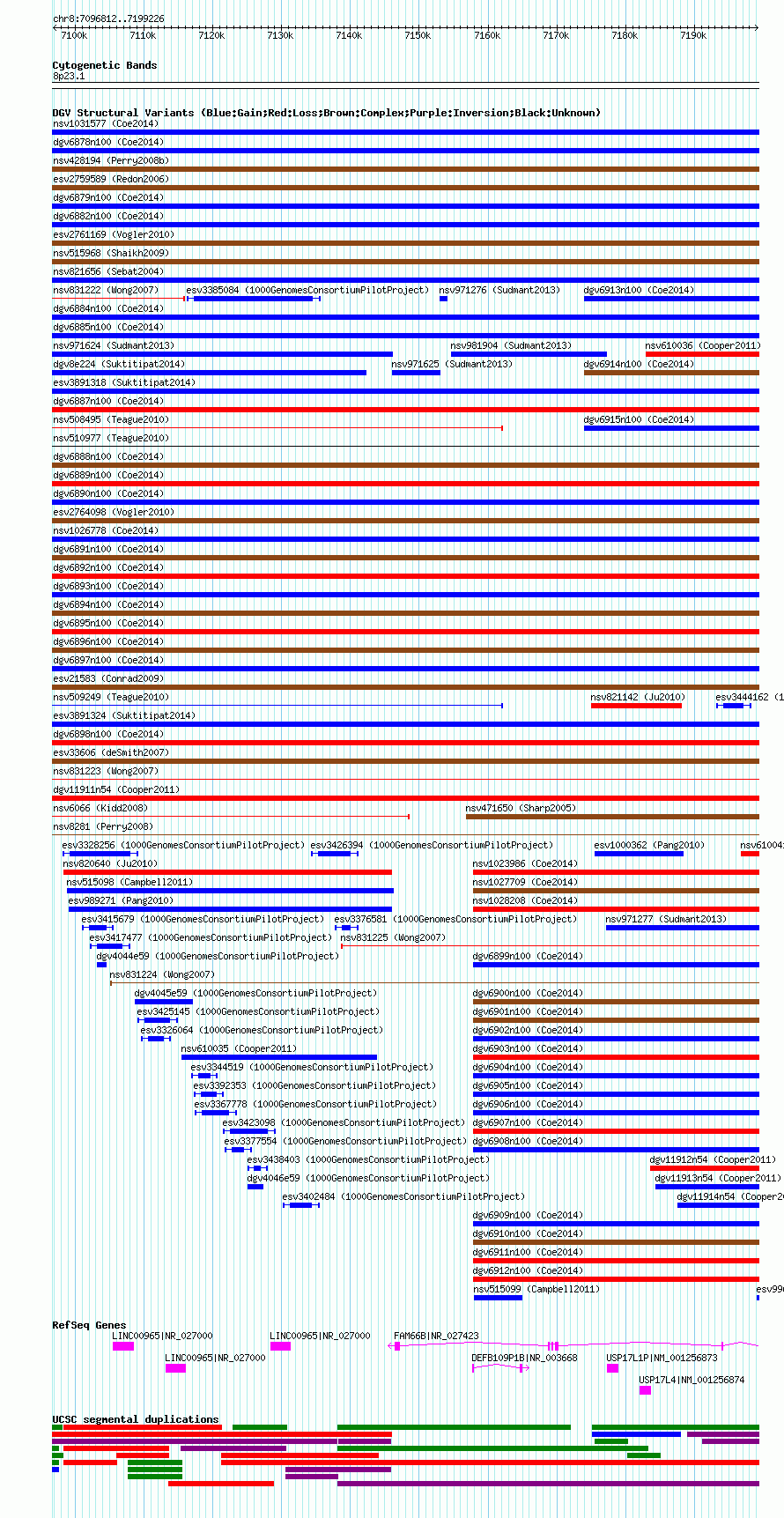Select the 8p23.1 band label

pyautogui.click(x=69, y=77)
